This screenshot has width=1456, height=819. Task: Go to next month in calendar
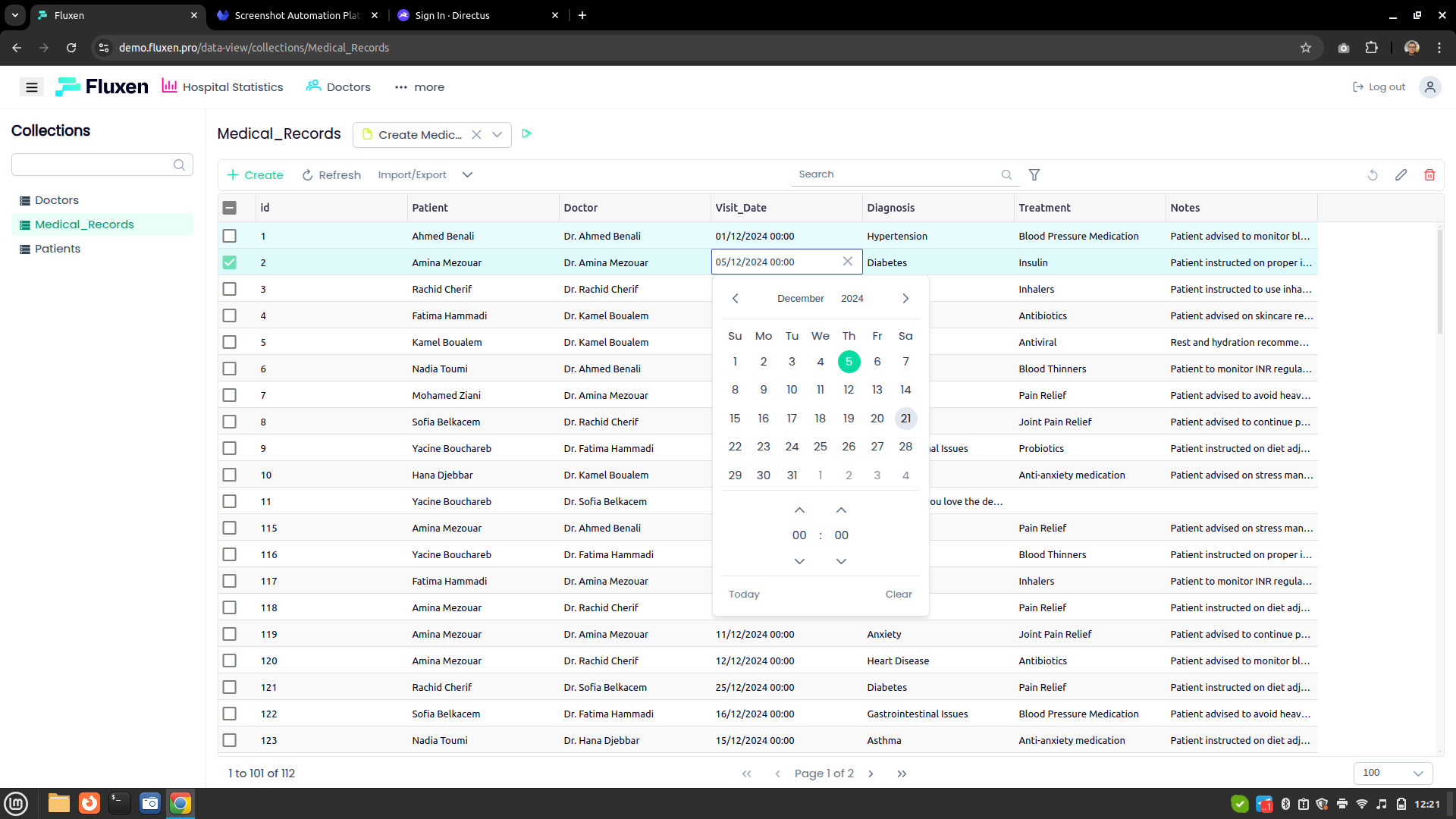coord(905,299)
